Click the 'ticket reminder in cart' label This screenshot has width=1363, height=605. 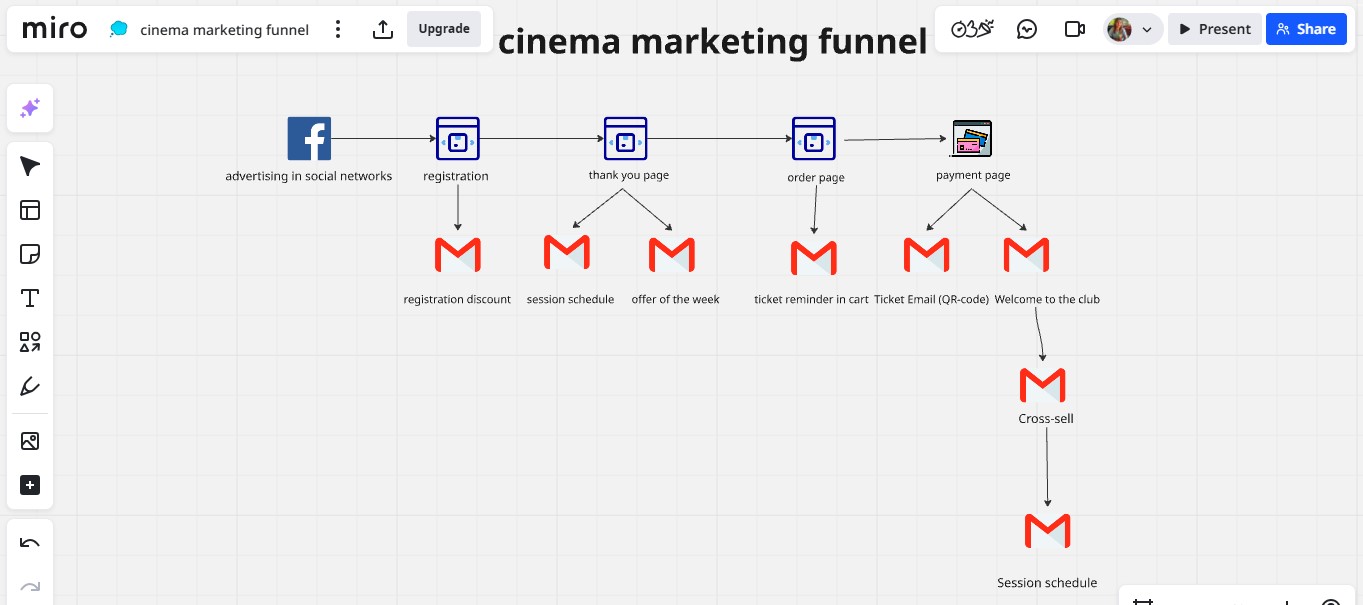(x=811, y=299)
